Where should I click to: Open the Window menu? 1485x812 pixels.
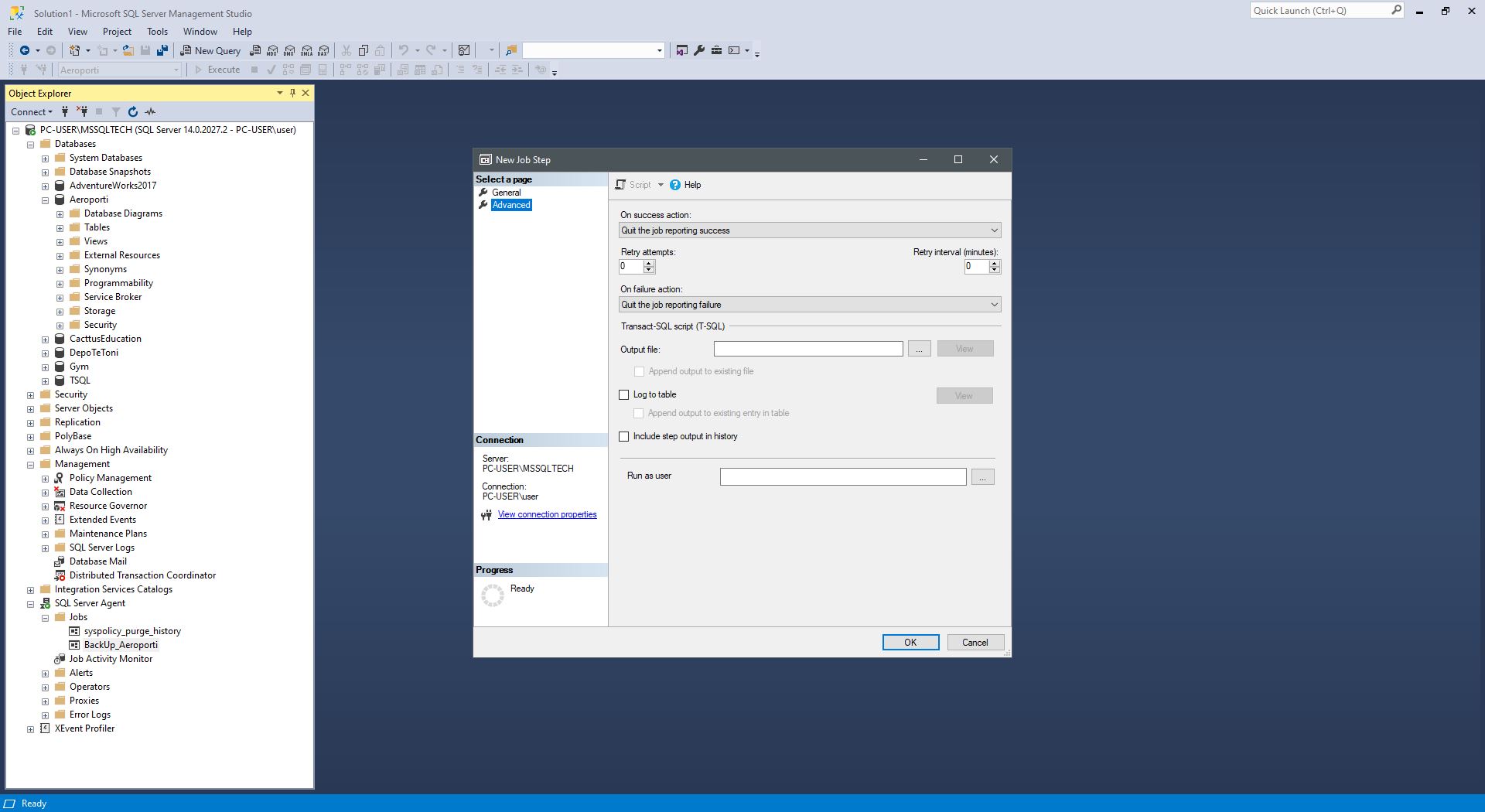click(x=200, y=32)
